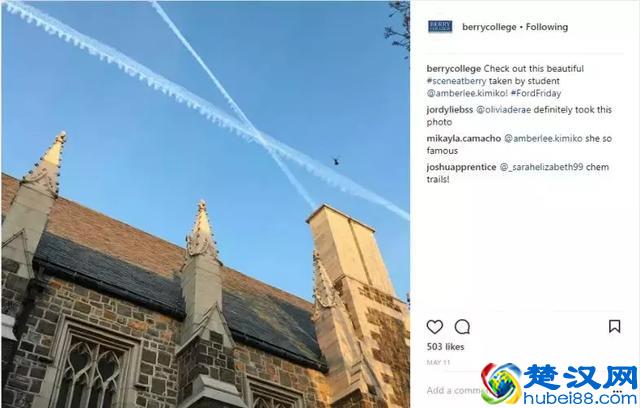Visit @amberlee.kimiko mention in caption

[x=467, y=93]
